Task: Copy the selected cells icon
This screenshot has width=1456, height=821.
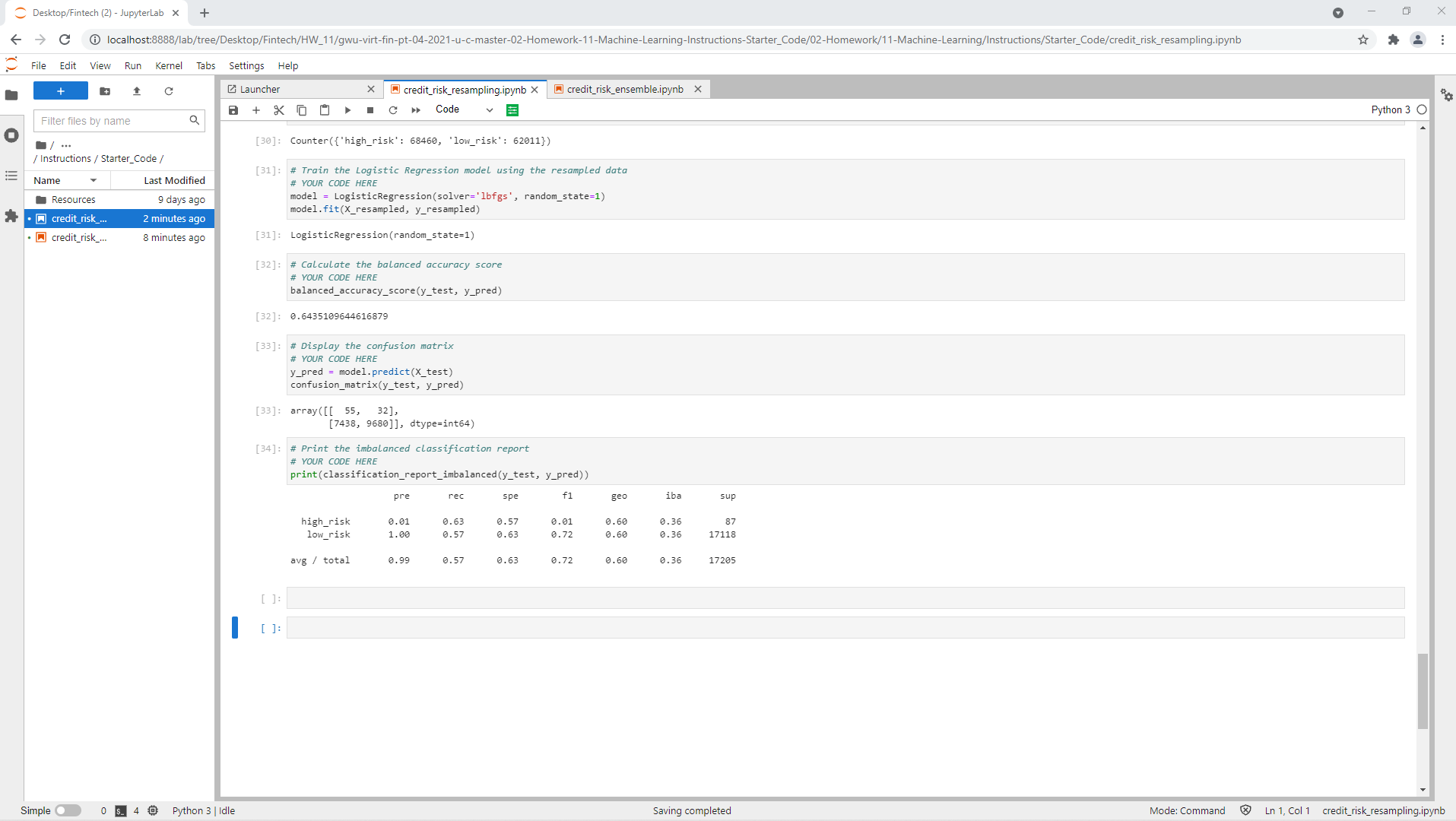Action: pyautogui.click(x=302, y=110)
